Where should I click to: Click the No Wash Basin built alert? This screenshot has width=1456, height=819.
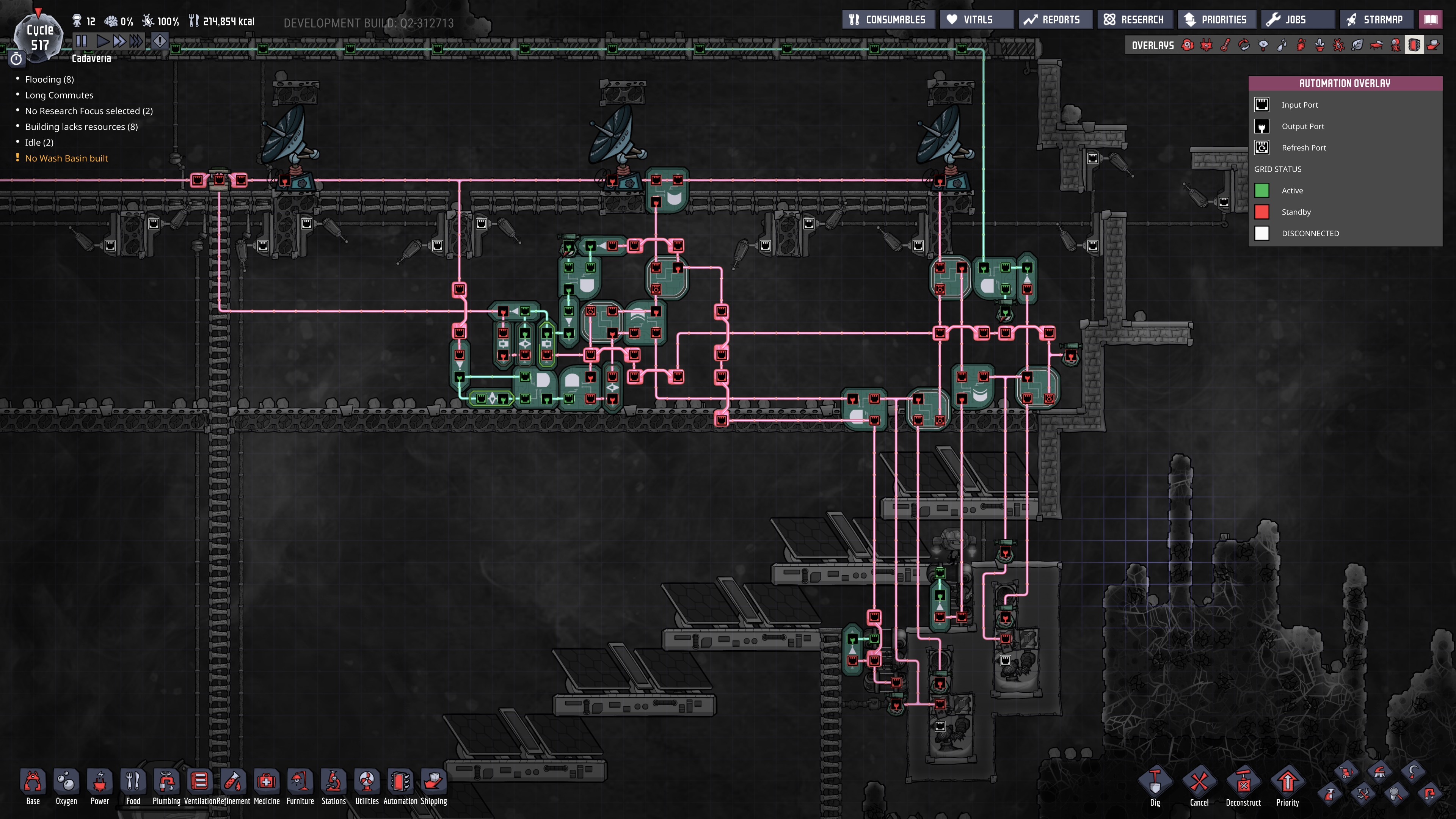coord(66,158)
